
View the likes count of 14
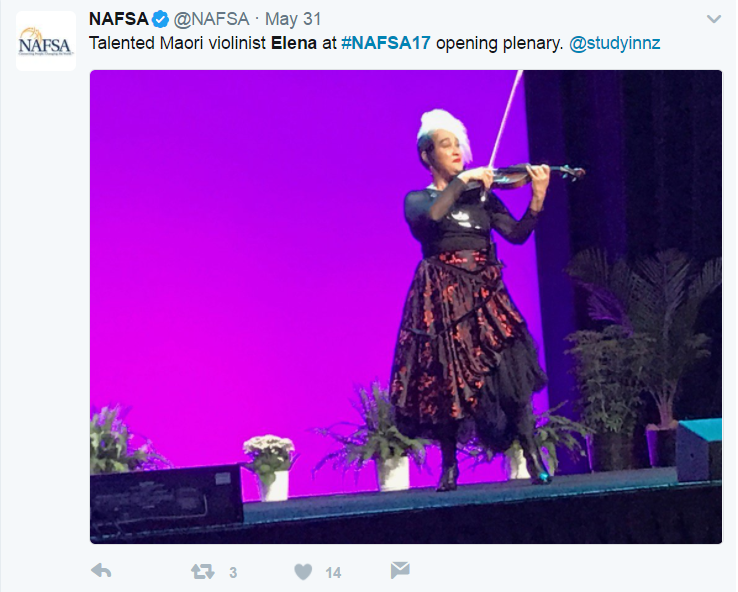pos(333,573)
